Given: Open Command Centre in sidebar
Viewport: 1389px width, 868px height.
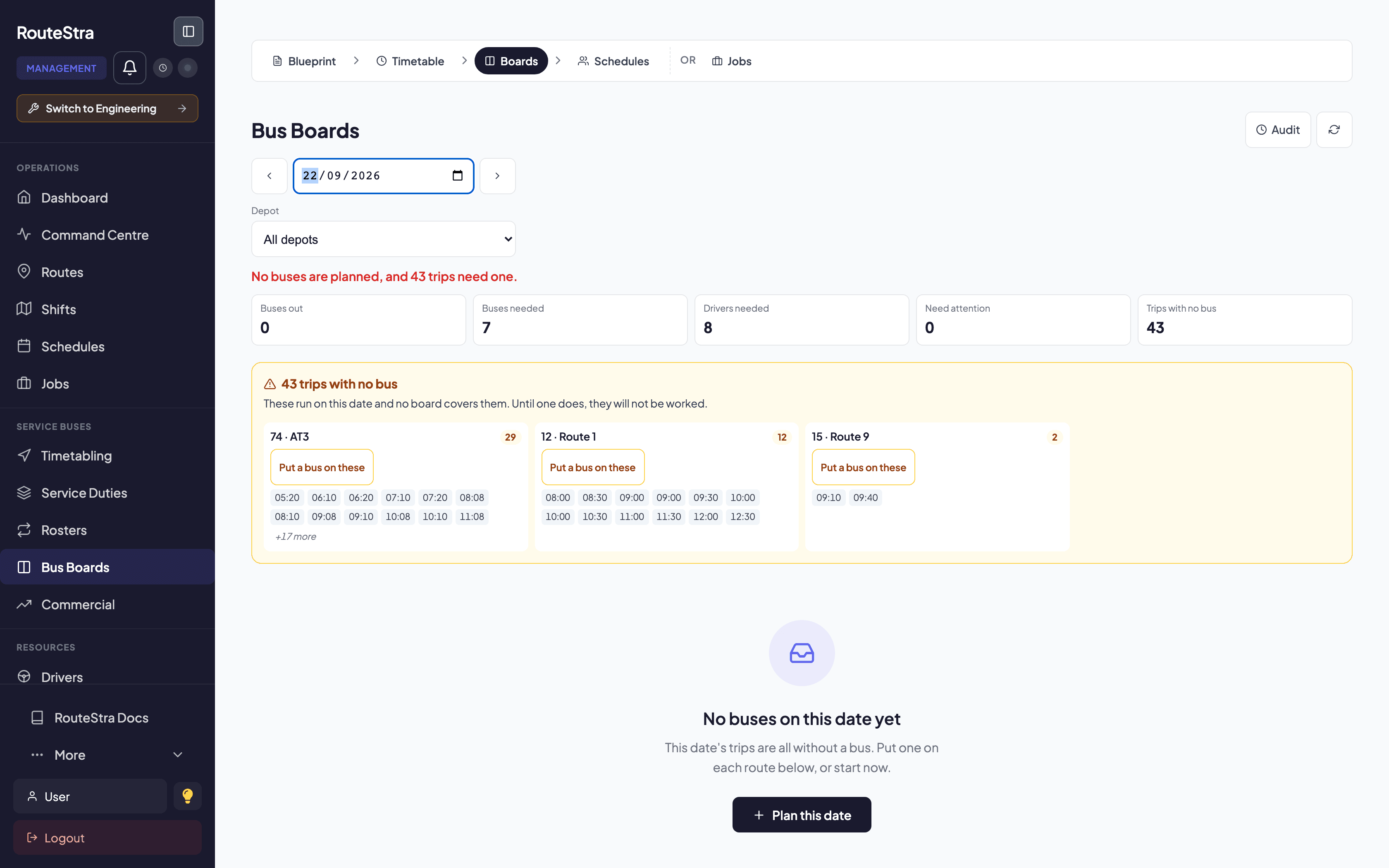Looking at the screenshot, I should 107,235.
